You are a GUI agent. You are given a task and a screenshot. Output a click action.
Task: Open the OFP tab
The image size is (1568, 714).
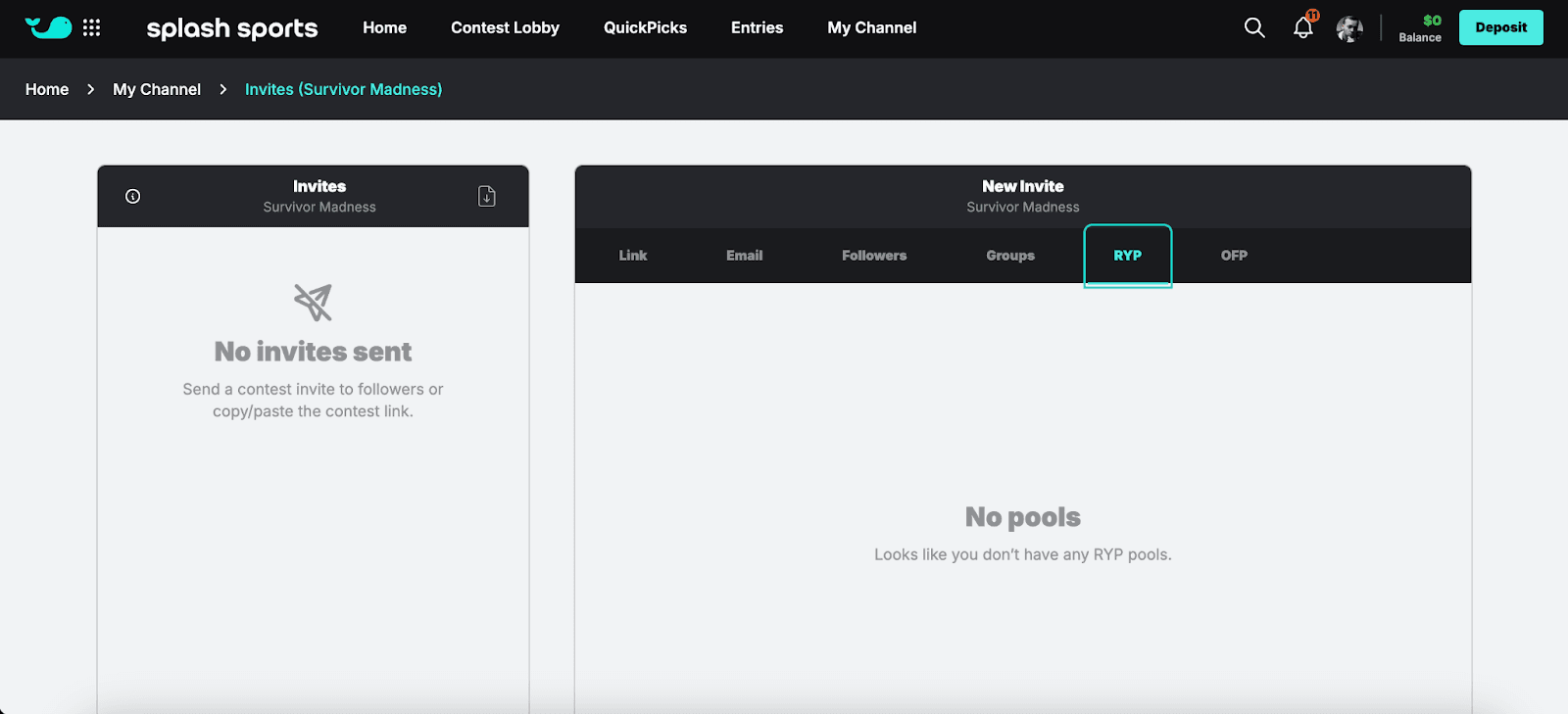point(1234,256)
